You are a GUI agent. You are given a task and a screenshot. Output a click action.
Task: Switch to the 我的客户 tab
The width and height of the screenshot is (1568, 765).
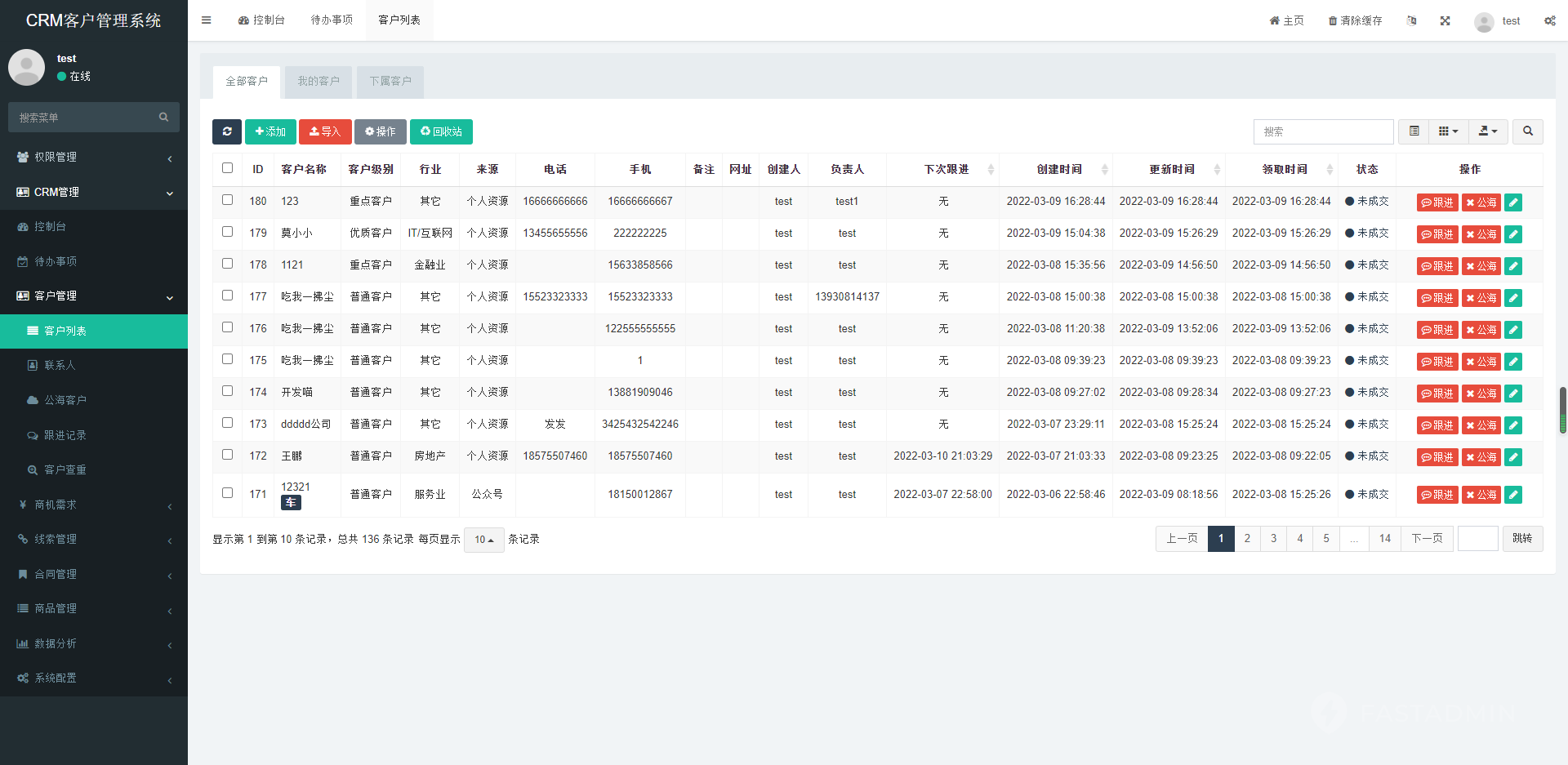[318, 81]
